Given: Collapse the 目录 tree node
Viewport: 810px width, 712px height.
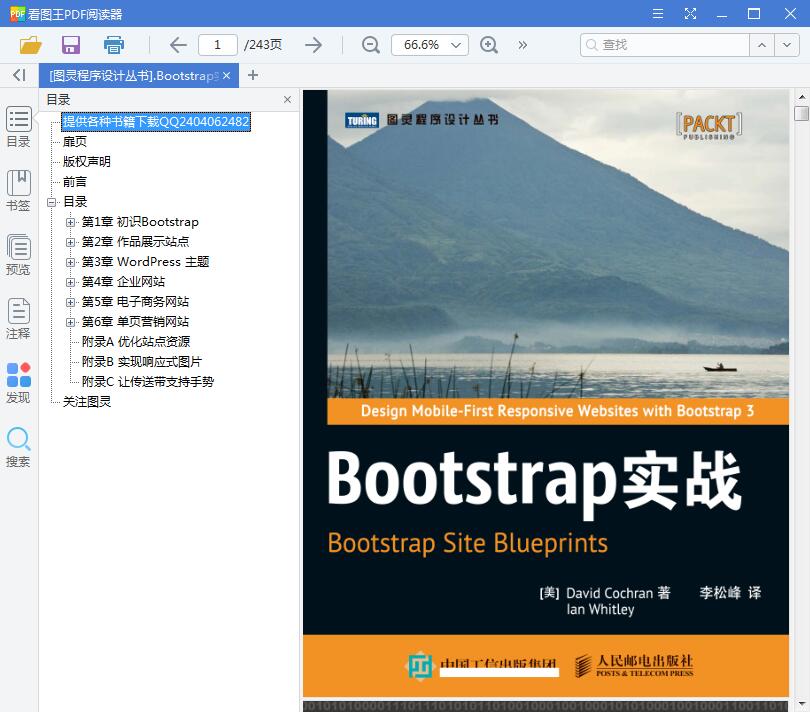Looking at the screenshot, I should point(51,202).
